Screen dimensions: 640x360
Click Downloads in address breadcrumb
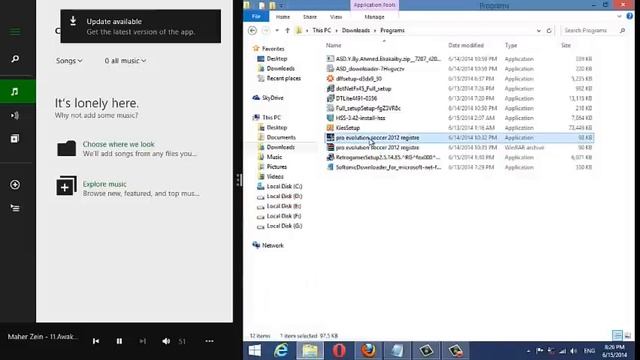[x=356, y=31]
